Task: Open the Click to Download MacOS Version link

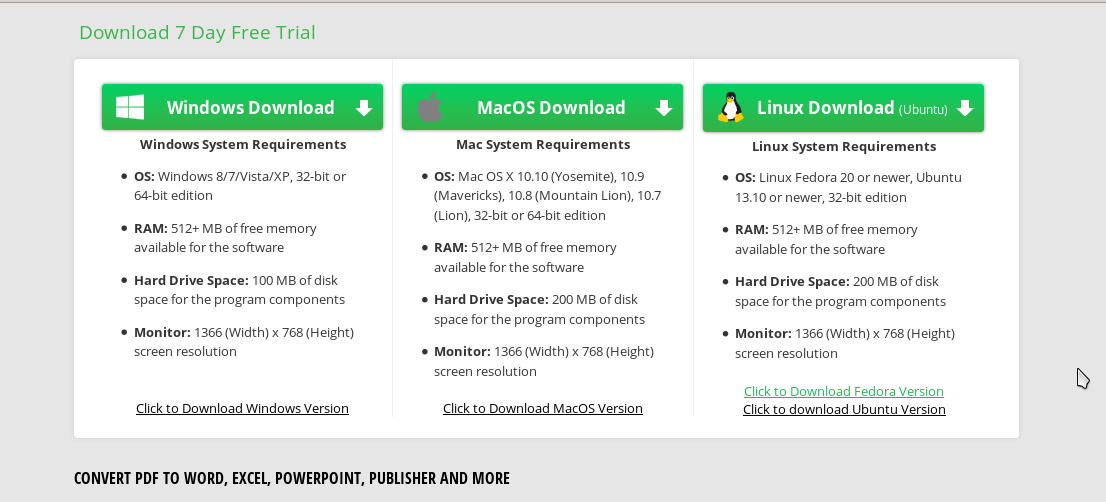Action: click(542, 408)
